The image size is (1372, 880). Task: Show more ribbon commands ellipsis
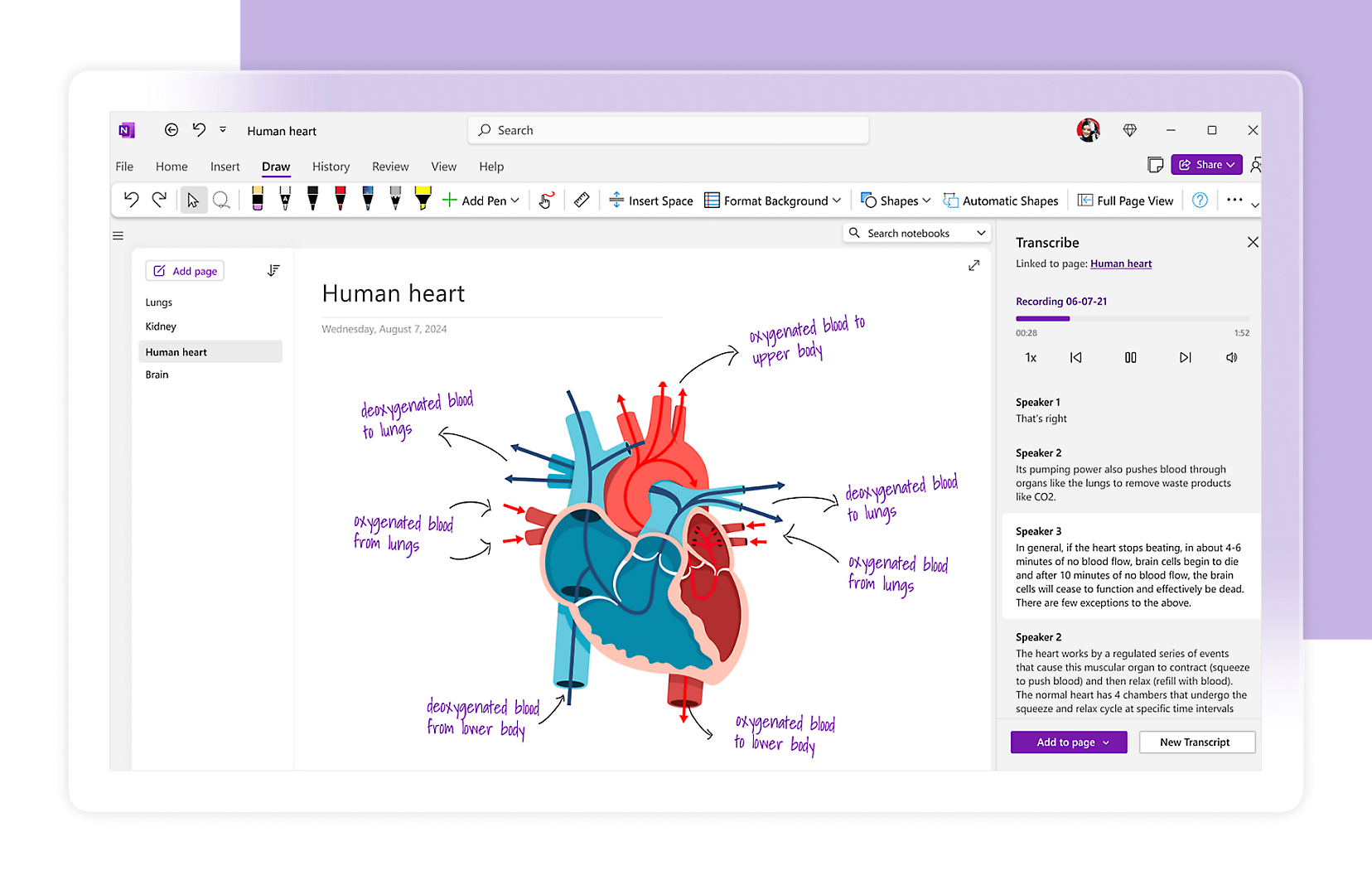click(x=1234, y=200)
